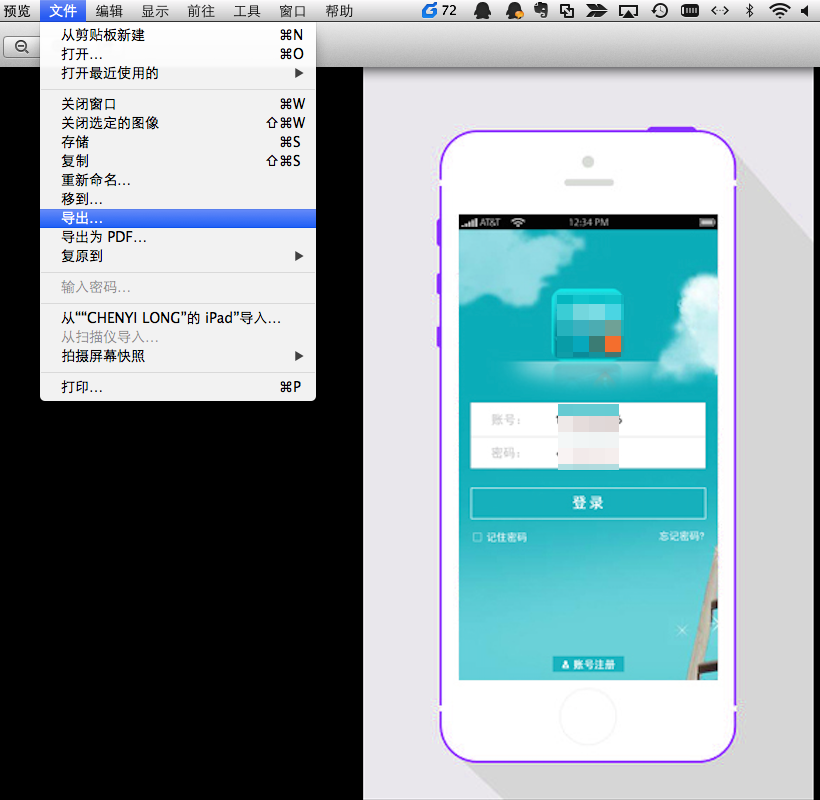Open the Sogou input icon showing 72
The image size is (820, 800).
coord(439,10)
